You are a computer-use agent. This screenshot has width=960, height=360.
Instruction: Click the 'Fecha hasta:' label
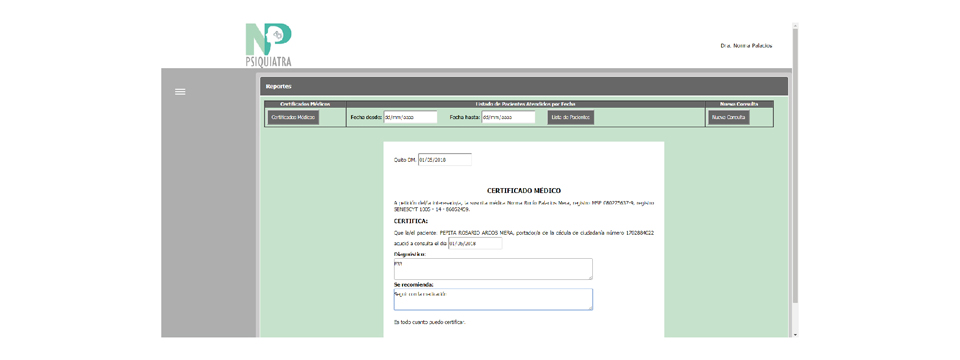pyautogui.click(x=465, y=117)
